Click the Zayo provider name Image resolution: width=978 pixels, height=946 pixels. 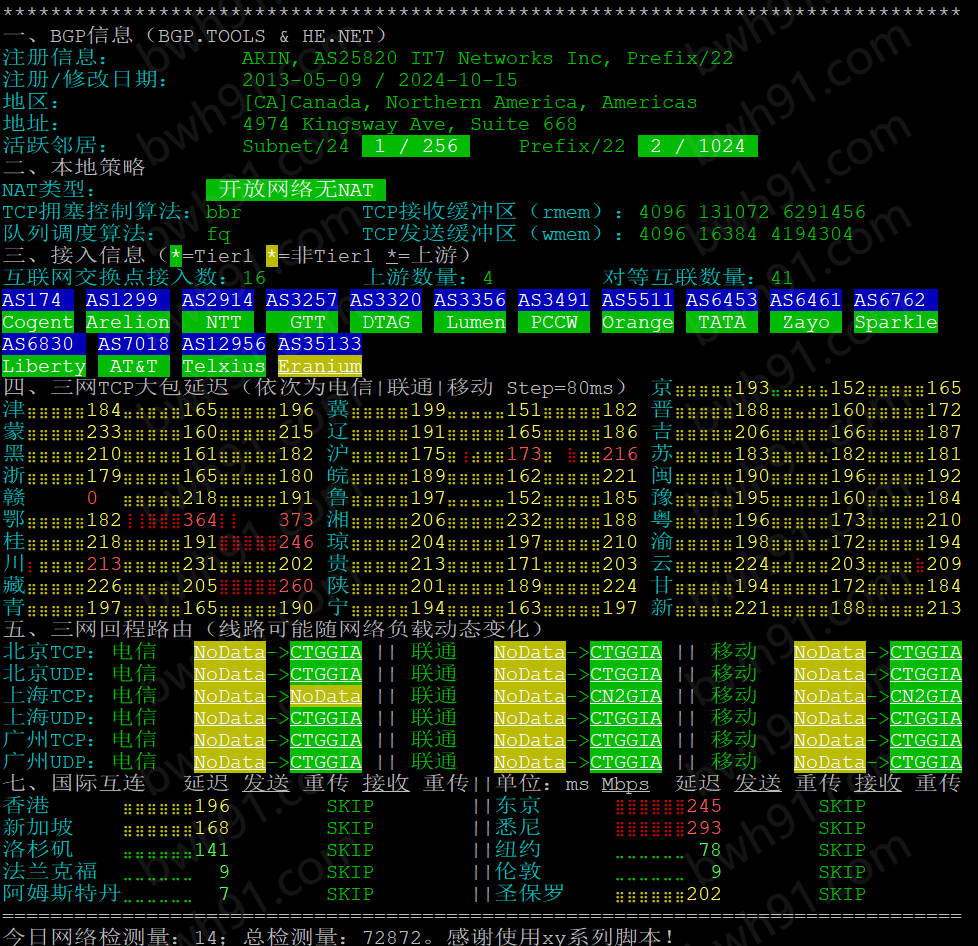pyautogui.click(x=806, y=322)
